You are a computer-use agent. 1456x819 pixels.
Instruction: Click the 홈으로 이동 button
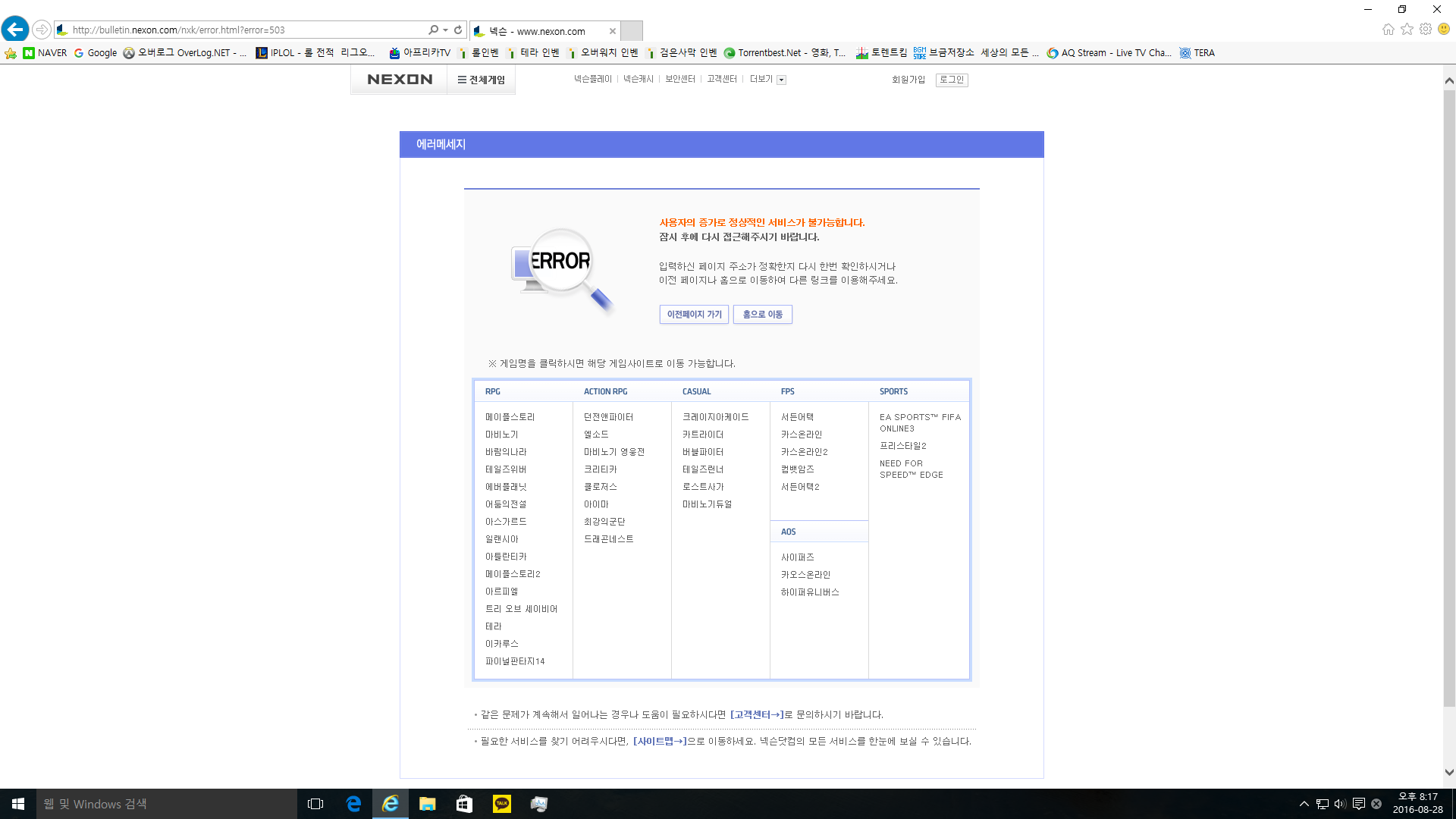pyautogui.click(x=762, y=315)
